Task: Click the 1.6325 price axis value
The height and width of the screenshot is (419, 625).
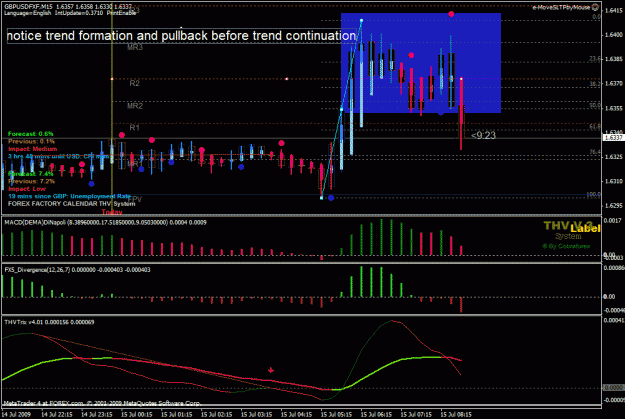Action: tap(614, 157)
